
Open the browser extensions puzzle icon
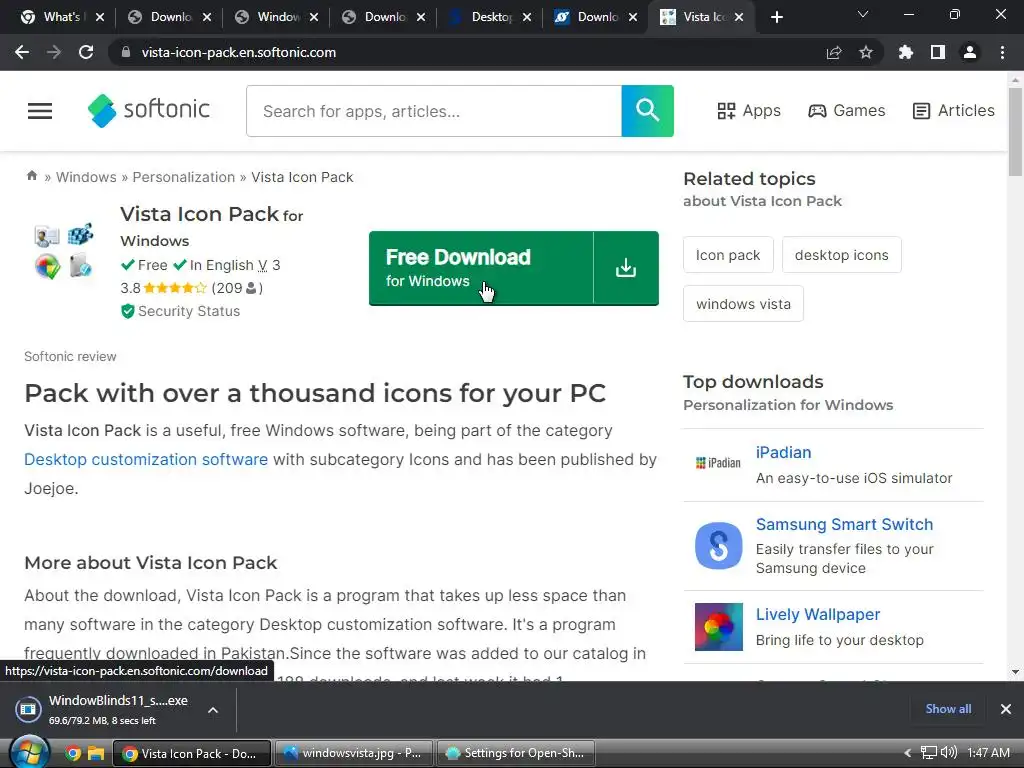[x=906, y=52]
